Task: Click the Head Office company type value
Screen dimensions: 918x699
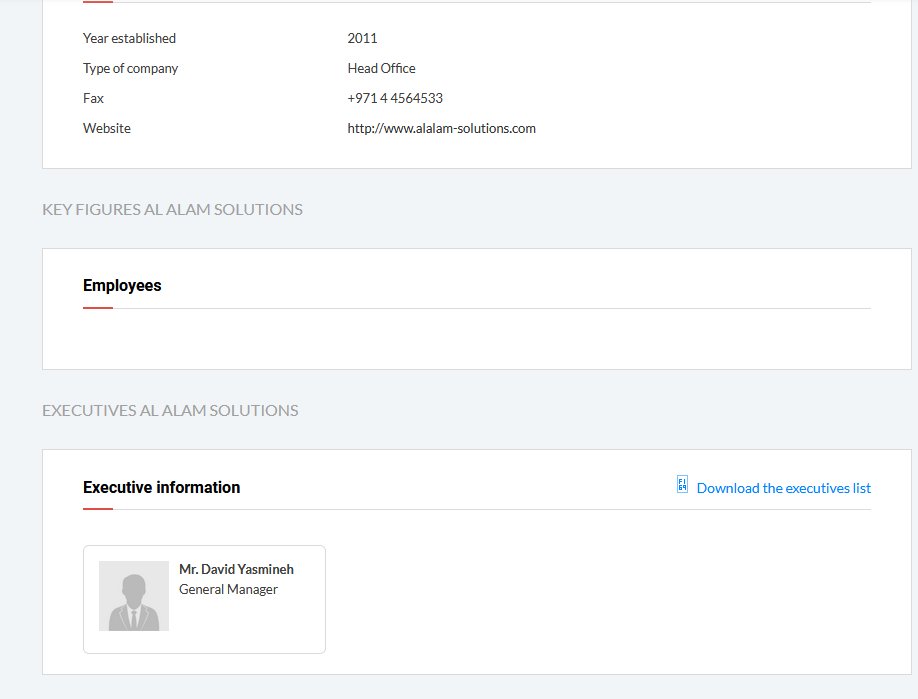Action: (x=381, y=68)
